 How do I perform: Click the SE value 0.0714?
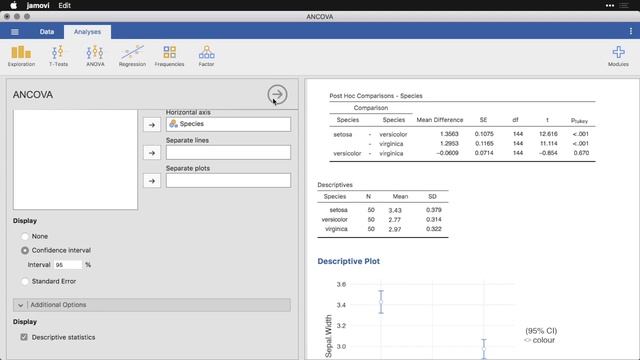(484, 153)
